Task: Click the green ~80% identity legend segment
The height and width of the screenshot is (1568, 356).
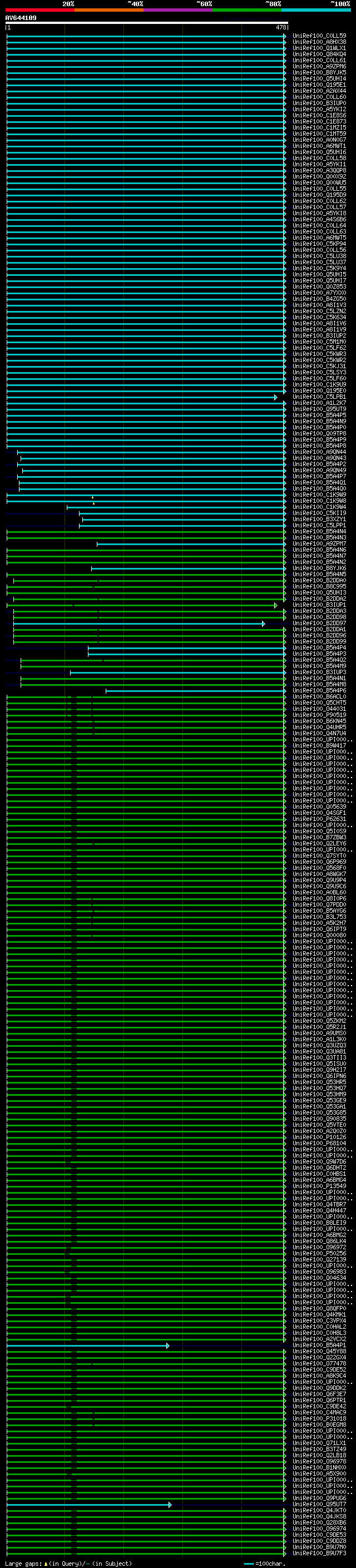Action: (x=247, y=10)
